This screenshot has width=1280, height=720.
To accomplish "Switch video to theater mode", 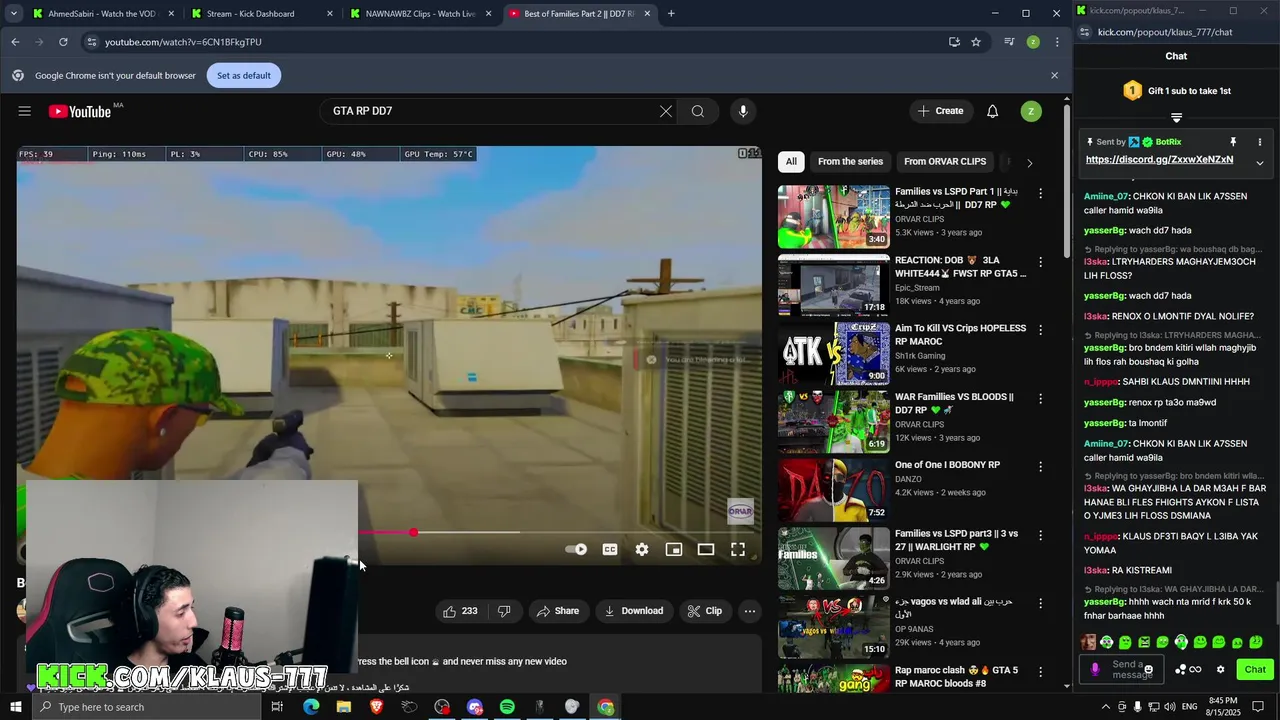I will point(706,549).
